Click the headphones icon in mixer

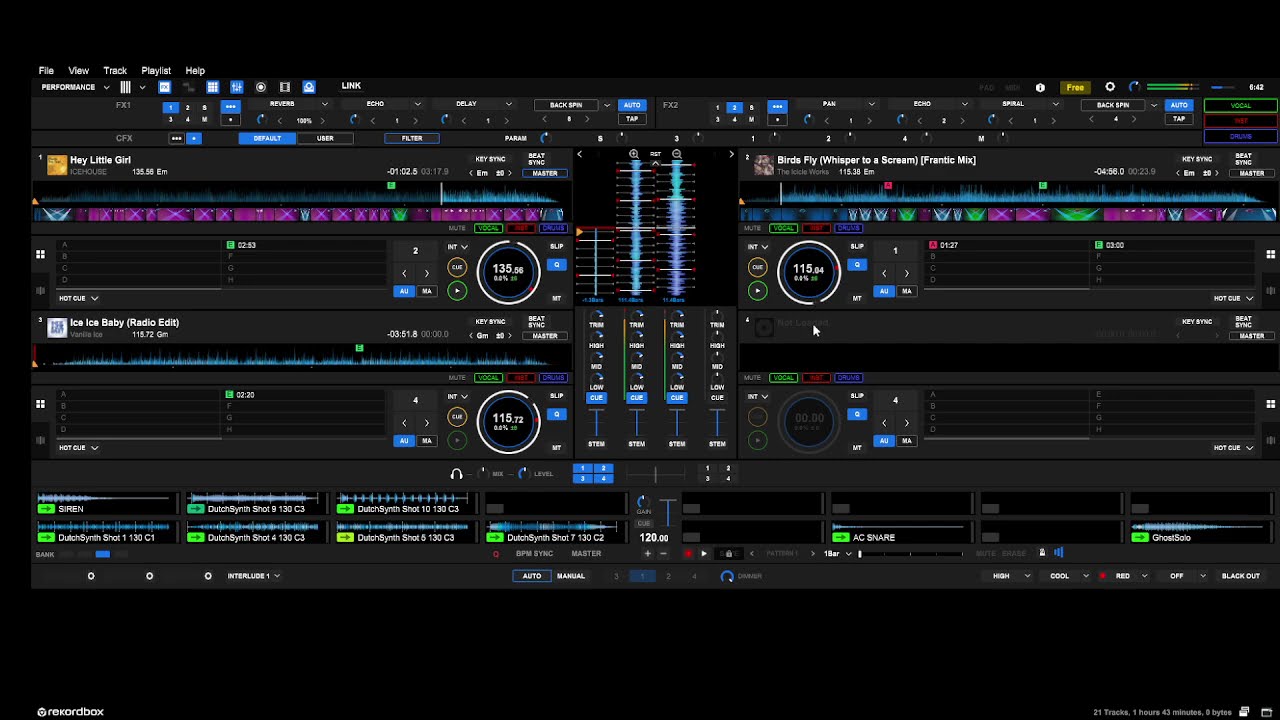(457, 474)
